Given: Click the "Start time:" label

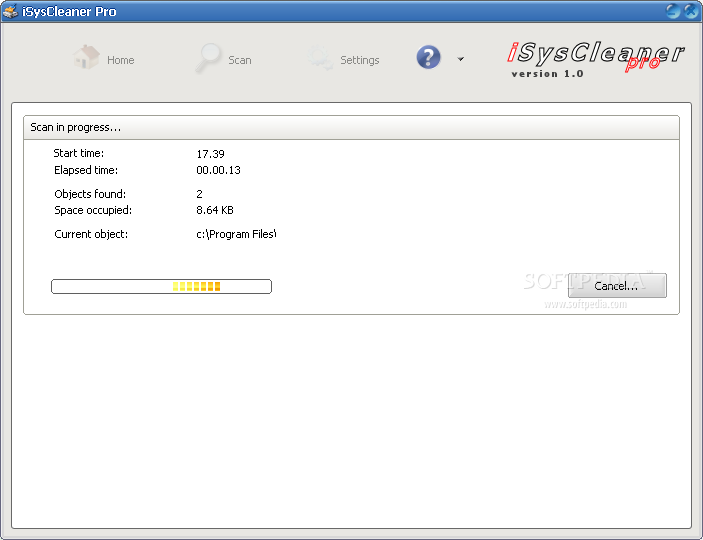Looking at the screenshot, I should coord(78,153).
